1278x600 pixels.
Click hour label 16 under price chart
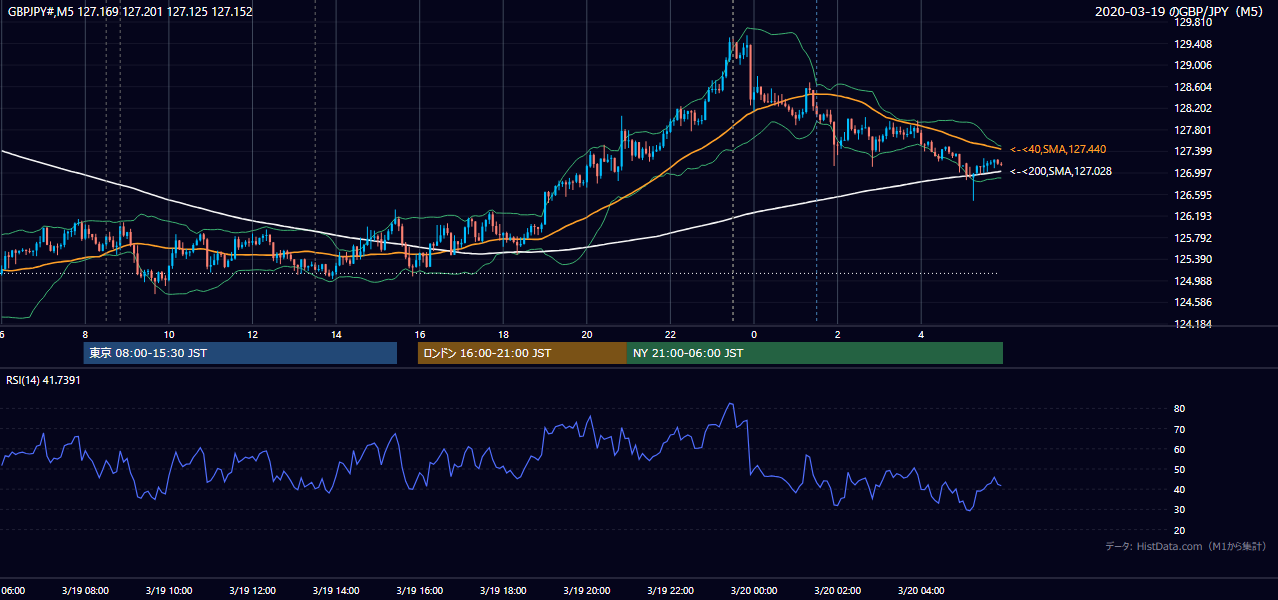pyautogui.click(x=420, y=335)
